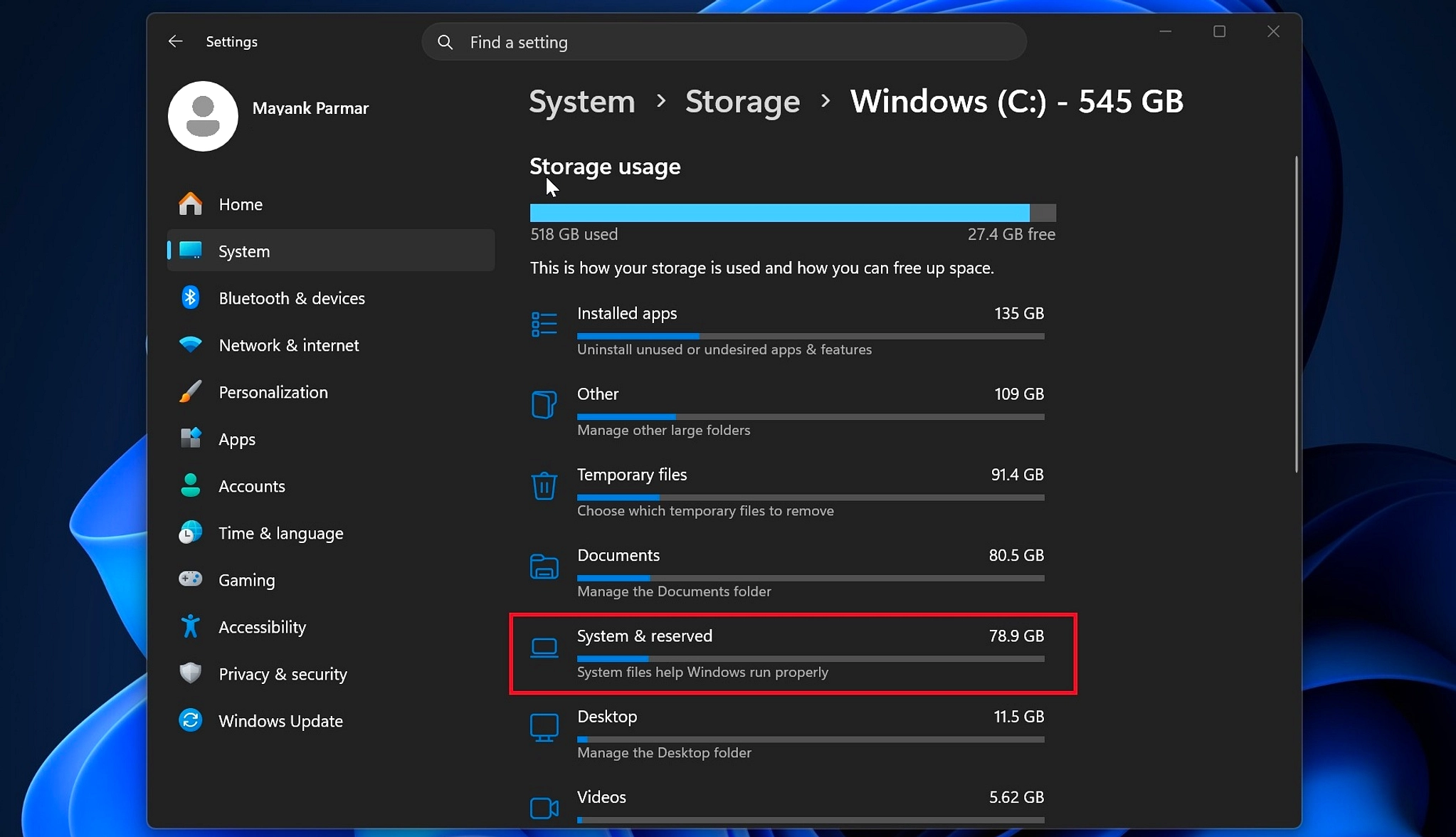Click the Storage usage heading

point(605,167)
